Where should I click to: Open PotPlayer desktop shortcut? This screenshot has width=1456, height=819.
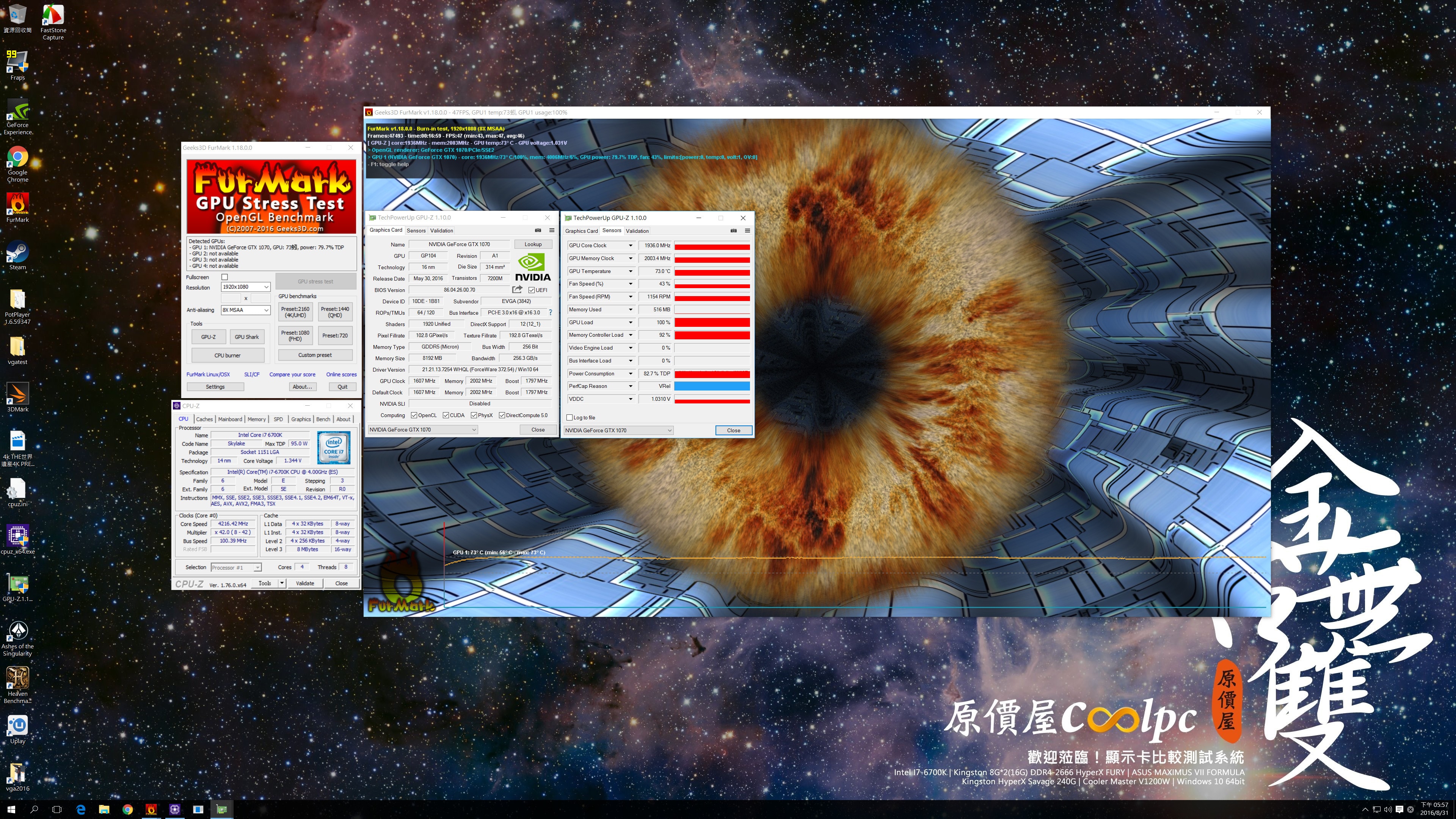(x=17, y=306)
